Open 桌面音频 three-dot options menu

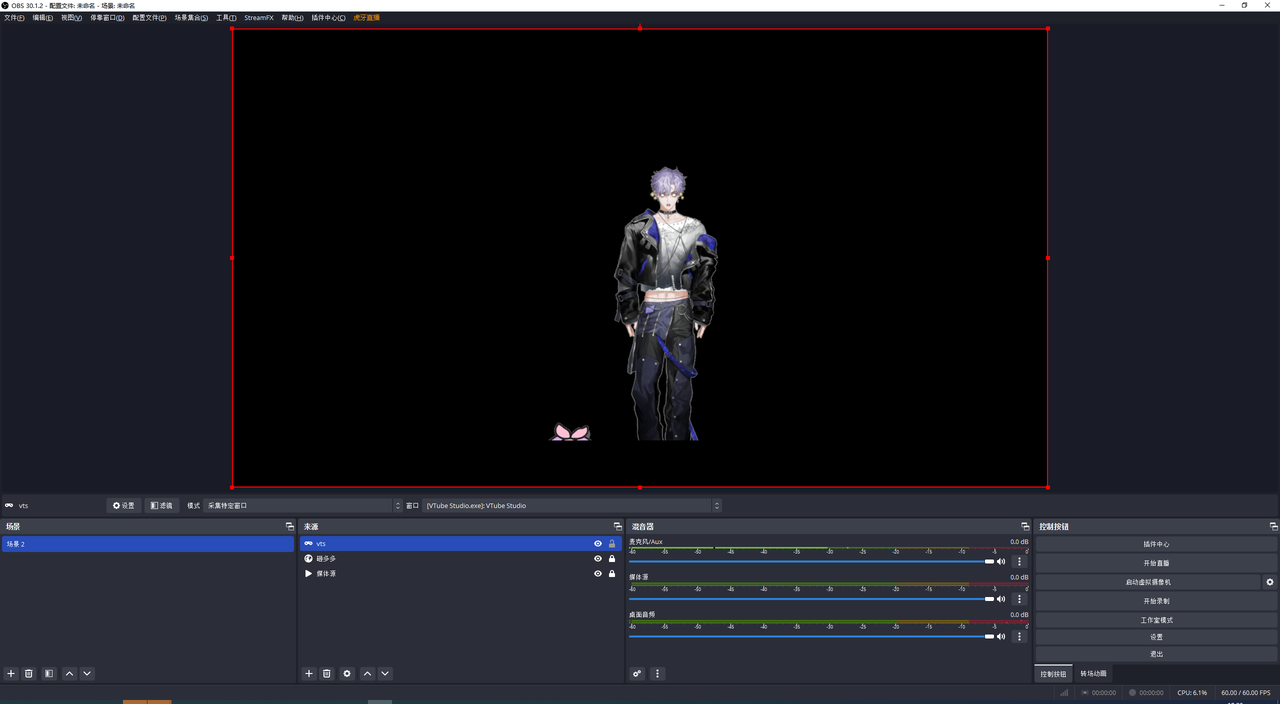coord(1020,636)
